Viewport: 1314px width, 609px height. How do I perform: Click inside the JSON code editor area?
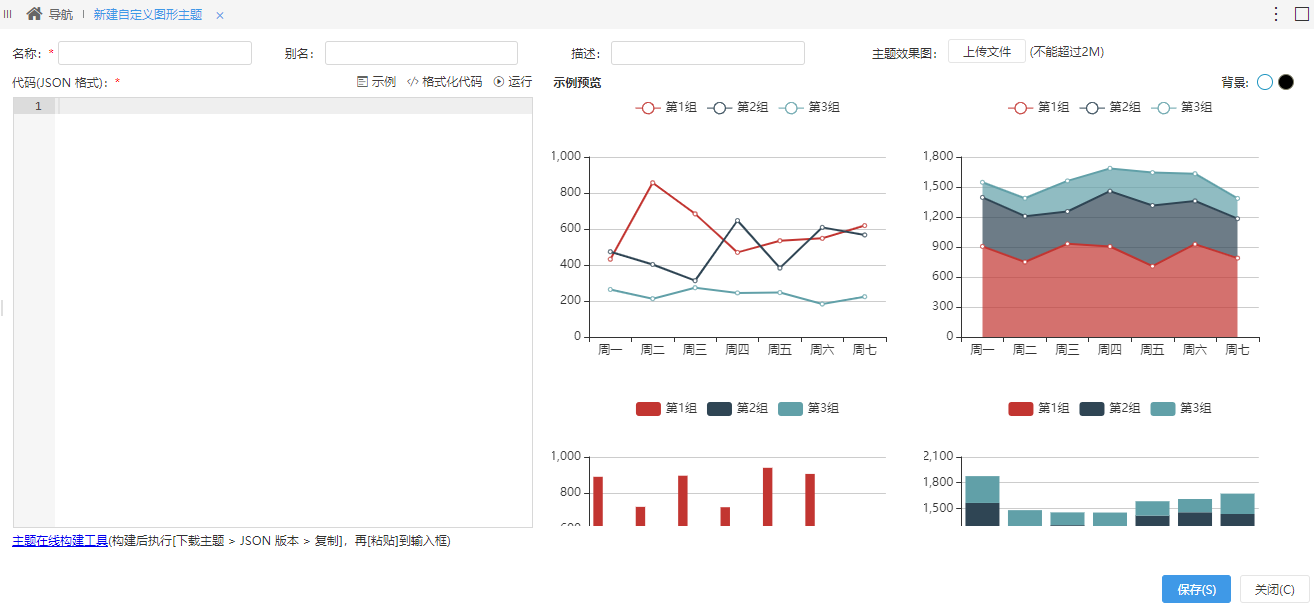[294, 312]
